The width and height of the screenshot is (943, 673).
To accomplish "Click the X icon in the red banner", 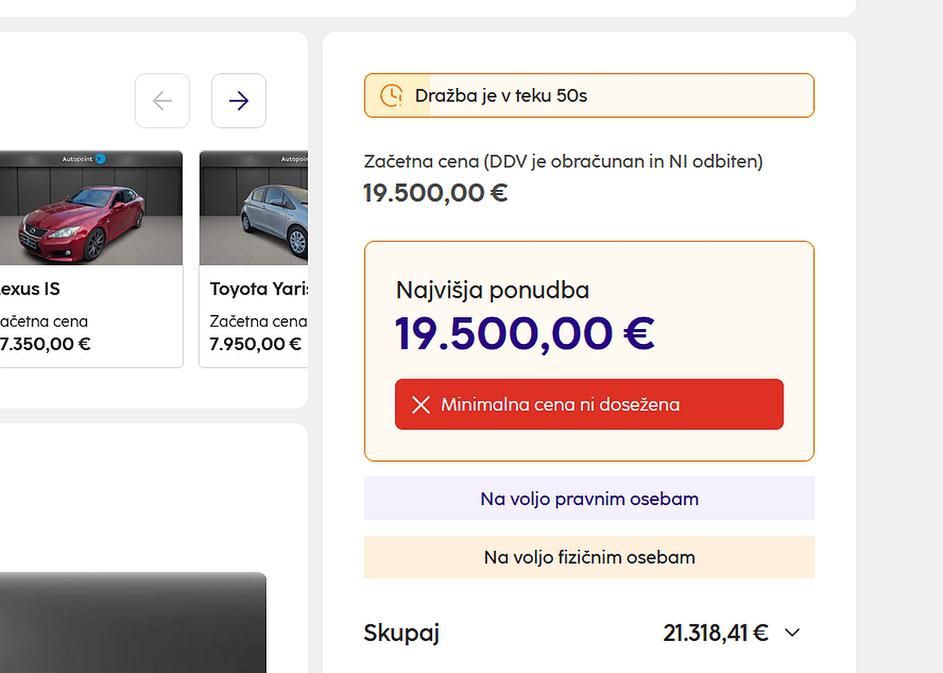I will tap(421, 404).
